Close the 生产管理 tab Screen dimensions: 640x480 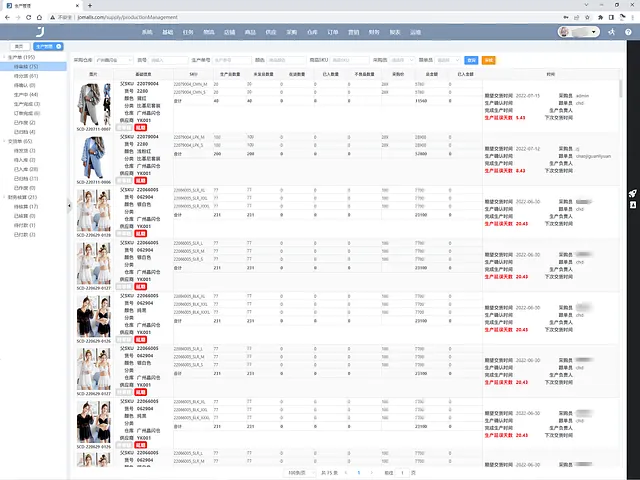(59, 47)
